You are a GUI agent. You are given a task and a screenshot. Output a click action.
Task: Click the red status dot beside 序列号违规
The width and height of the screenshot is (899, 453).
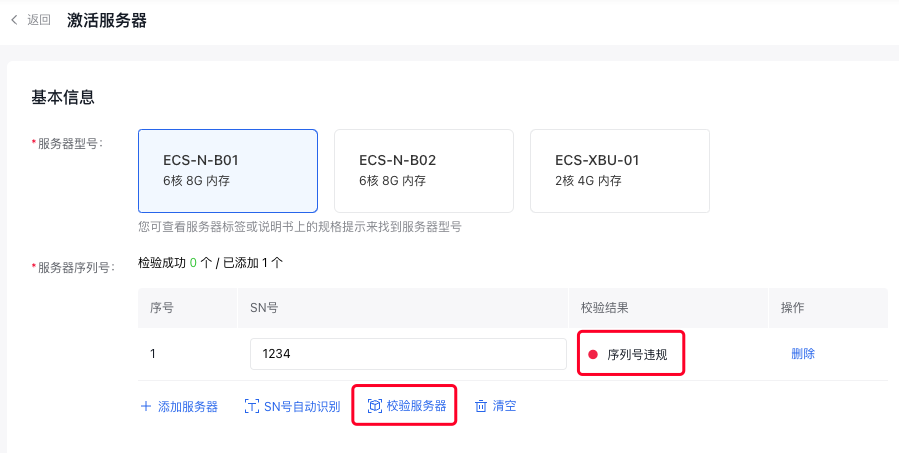(x=593, y=354)
